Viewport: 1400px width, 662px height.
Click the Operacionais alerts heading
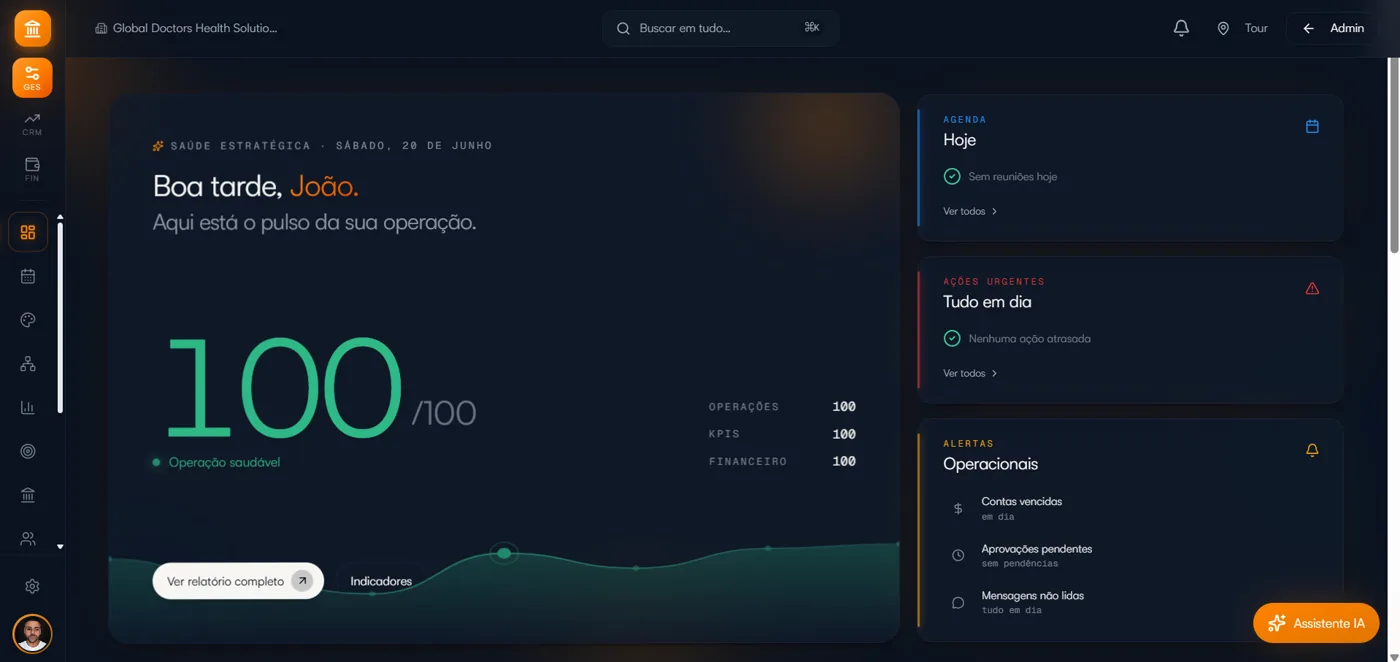pyautogui.click(x=990, y=464)
